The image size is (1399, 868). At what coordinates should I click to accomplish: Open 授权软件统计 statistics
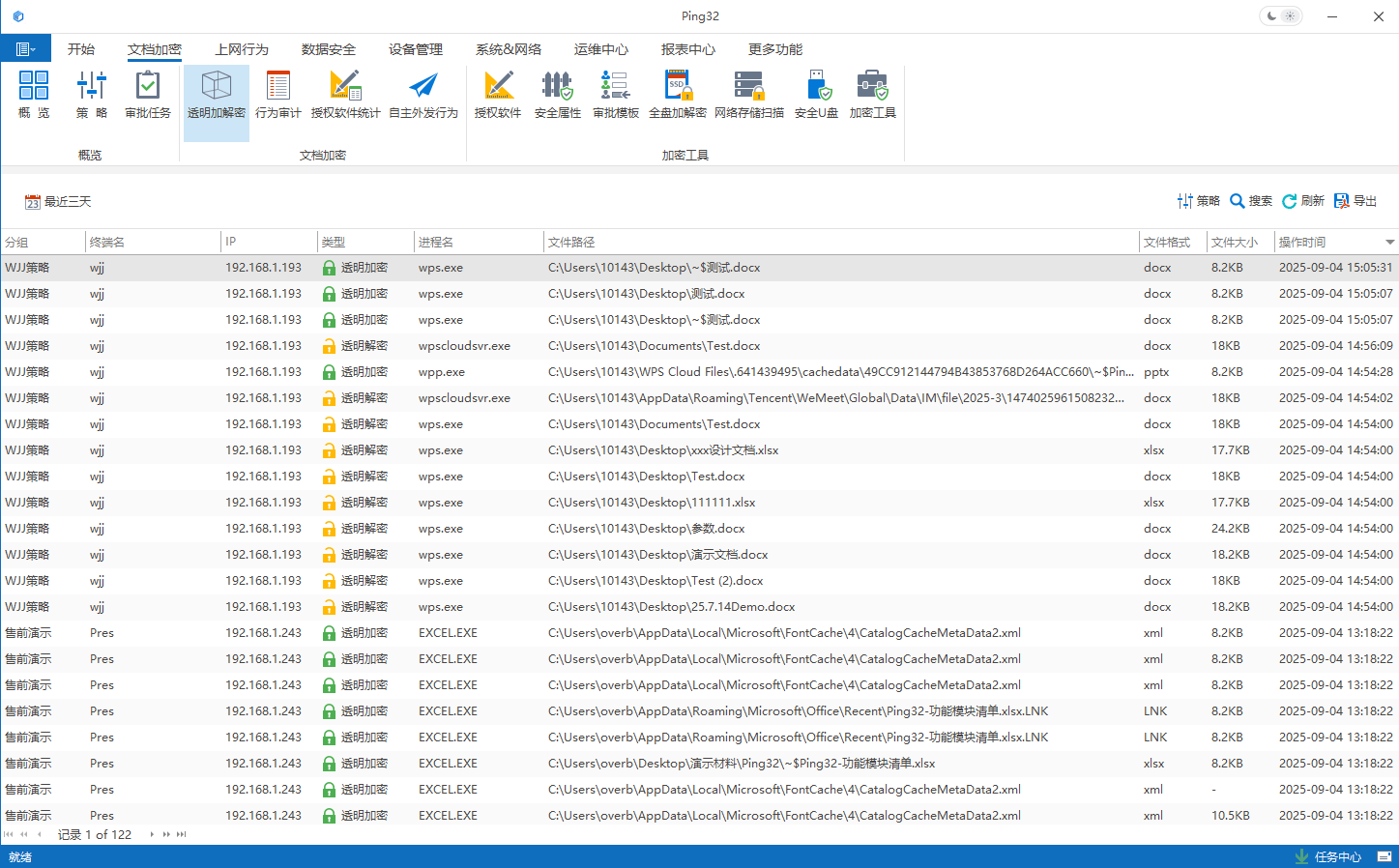click(x=345, y=95)
